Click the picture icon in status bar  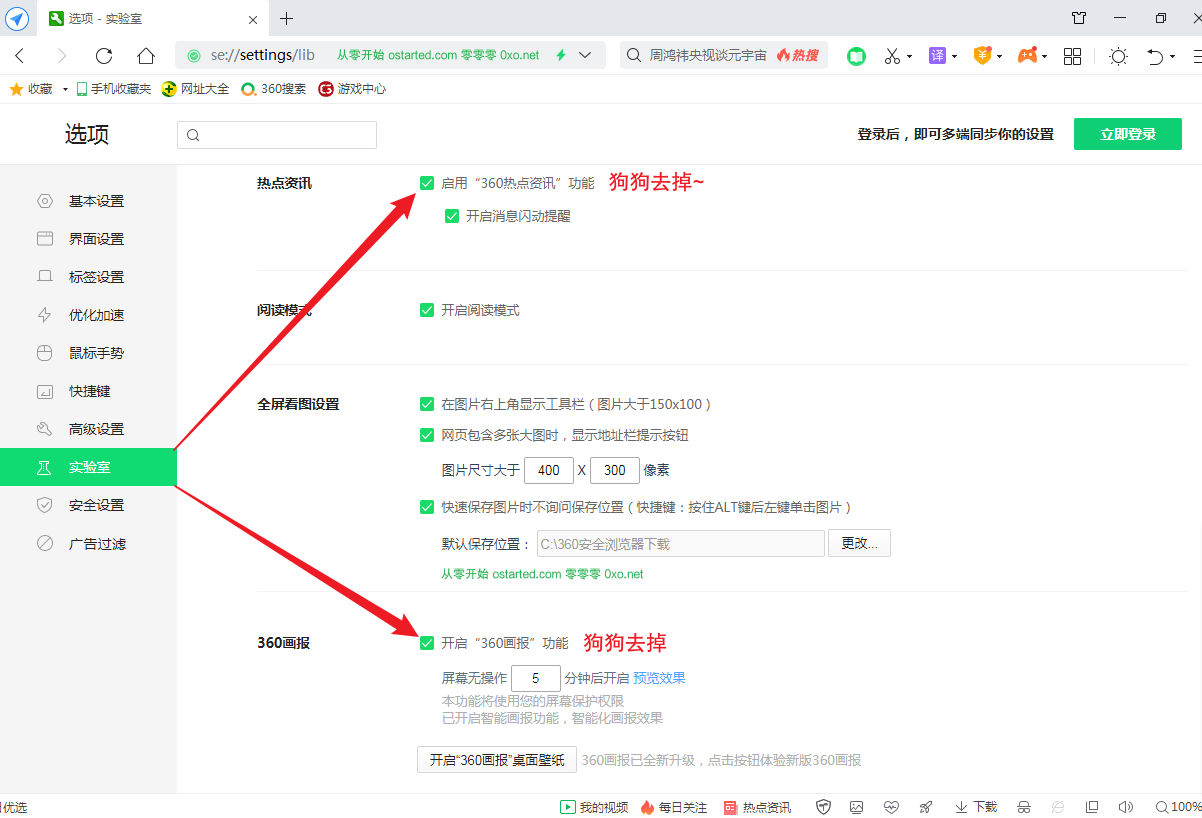tap(857, 807)
